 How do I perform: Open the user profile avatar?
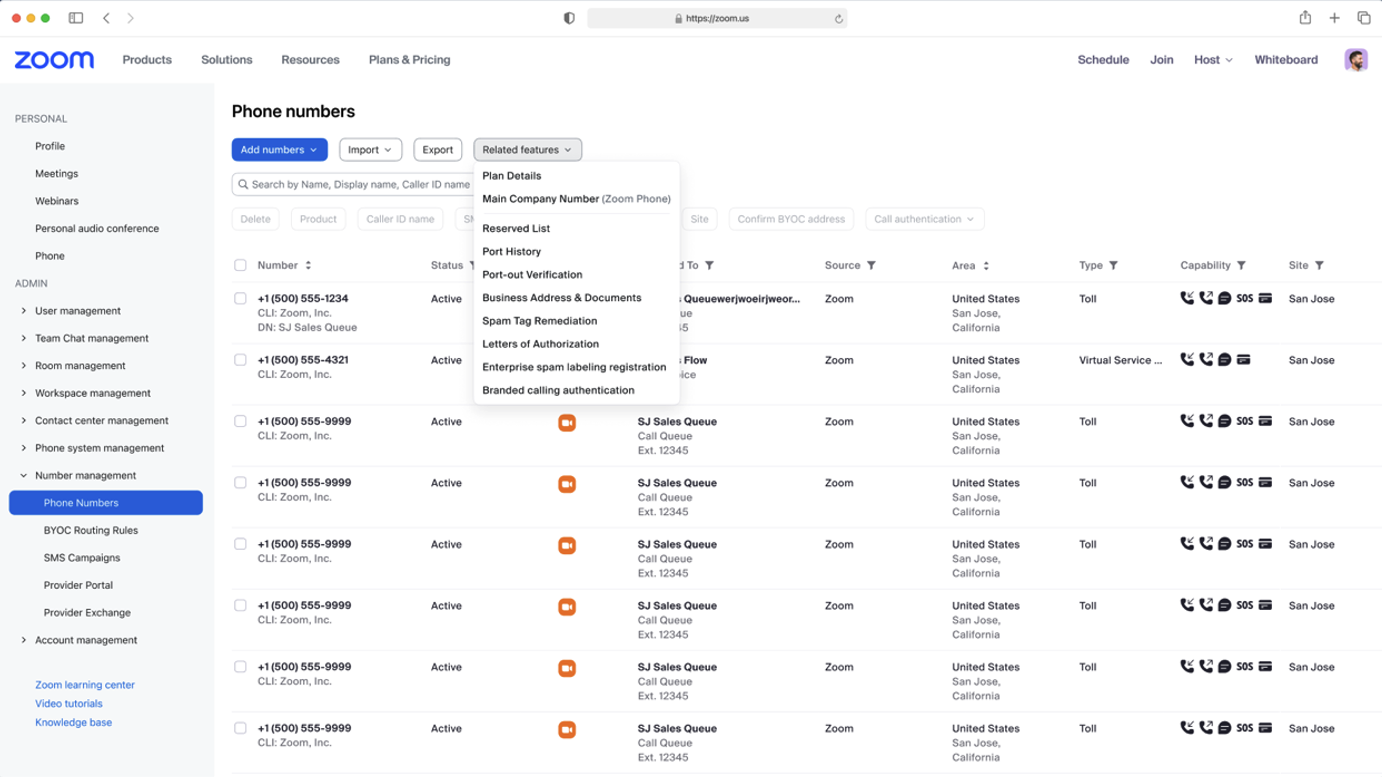[1355, 60]
